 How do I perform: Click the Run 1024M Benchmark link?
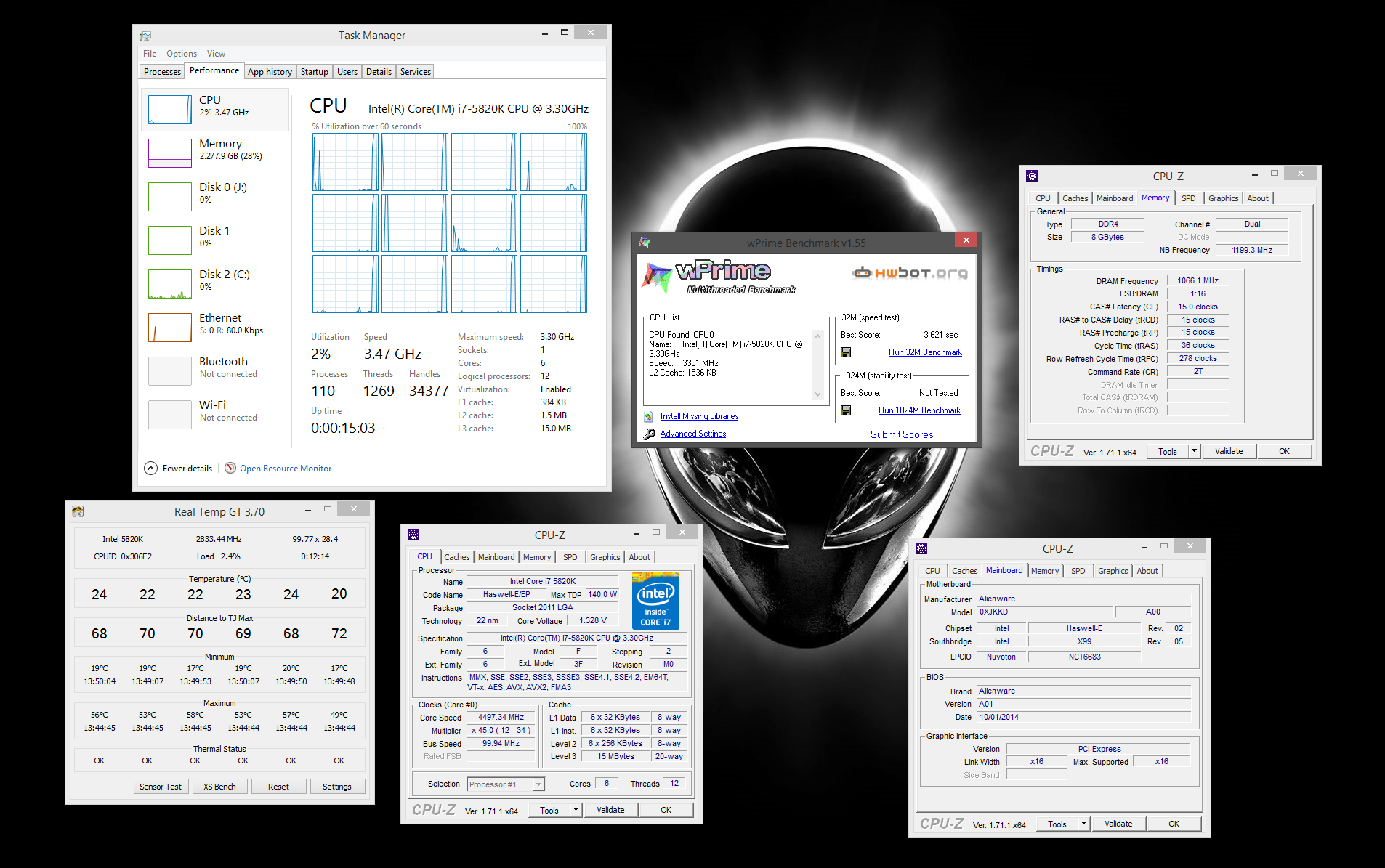(x=919, y=410)
